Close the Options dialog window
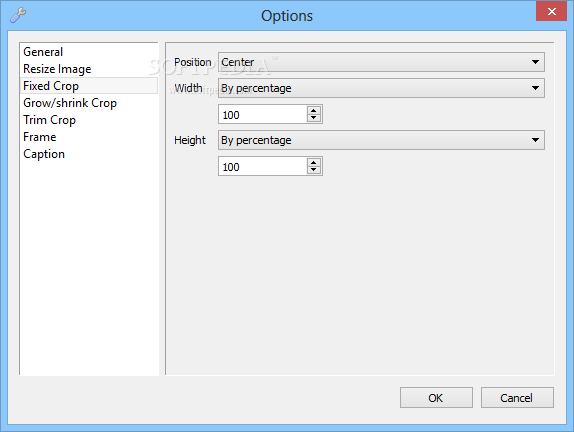 (551, 11)
